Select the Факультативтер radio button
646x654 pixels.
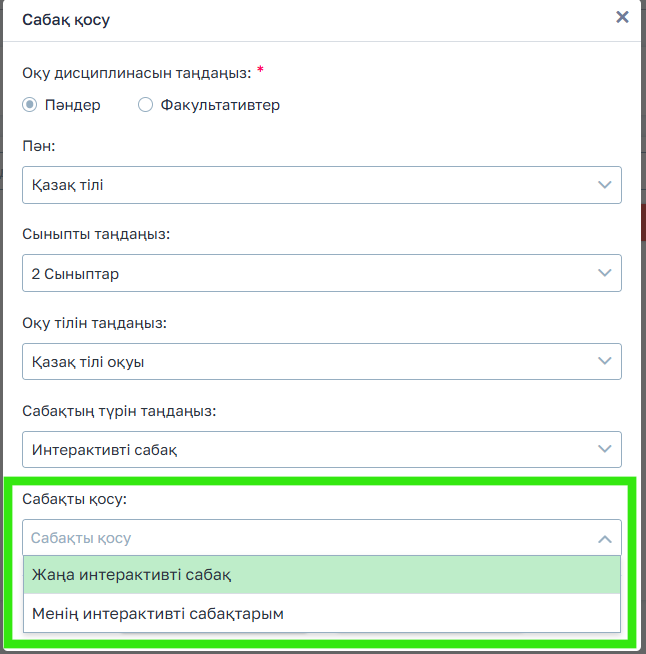(x=145, y=105)
